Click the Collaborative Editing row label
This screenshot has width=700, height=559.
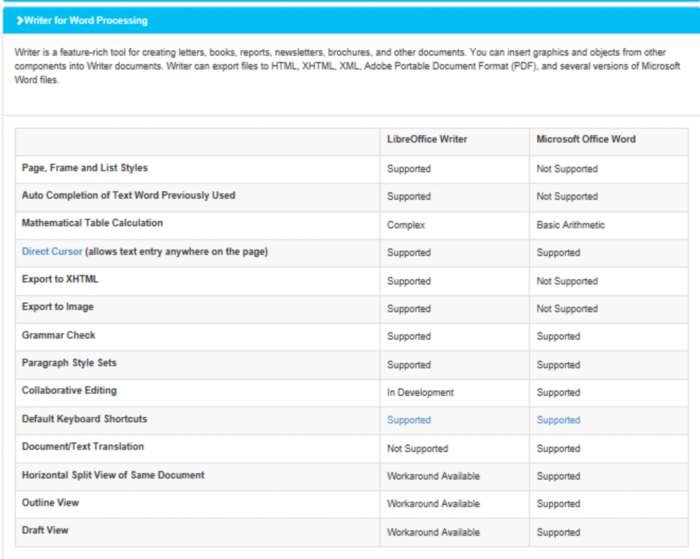tap(69, 391)
